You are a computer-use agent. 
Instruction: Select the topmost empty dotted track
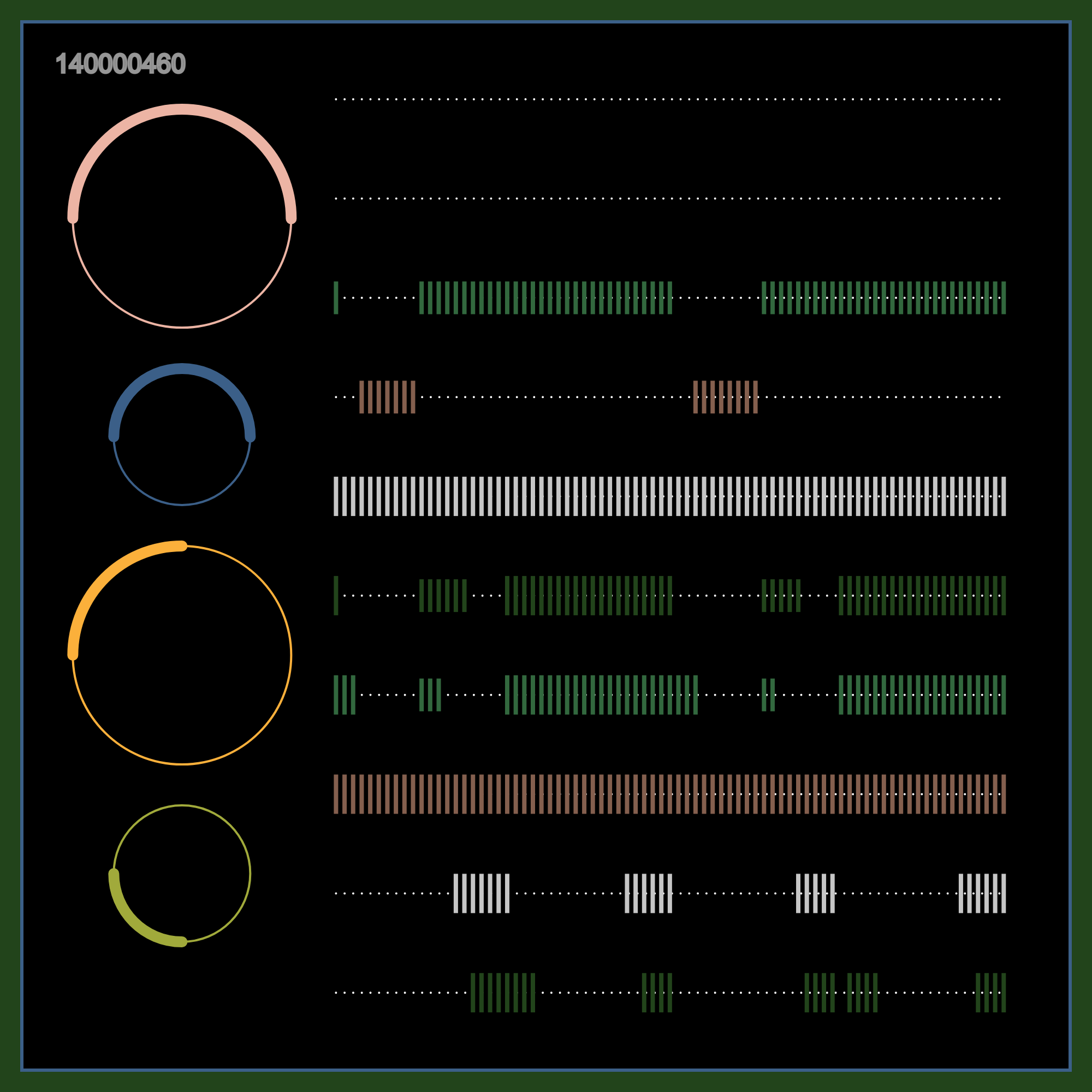(x=668, y=99)
